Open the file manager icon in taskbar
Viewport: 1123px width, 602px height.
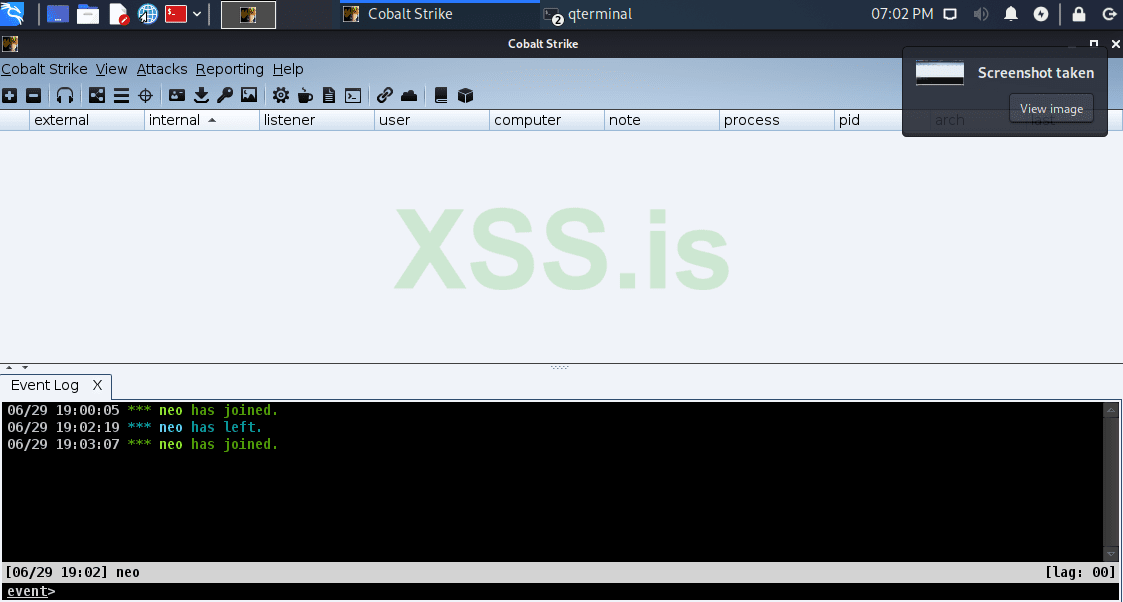coord(87,14)
